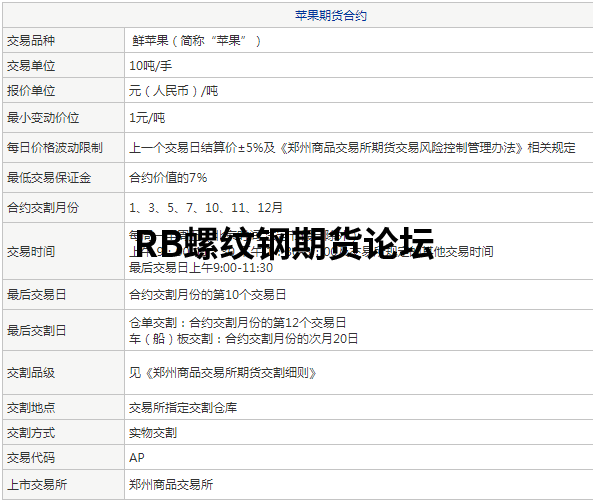Click the 实物交割 value
The width and height of the screenshot is (593, 503).
tap(153, 433)
